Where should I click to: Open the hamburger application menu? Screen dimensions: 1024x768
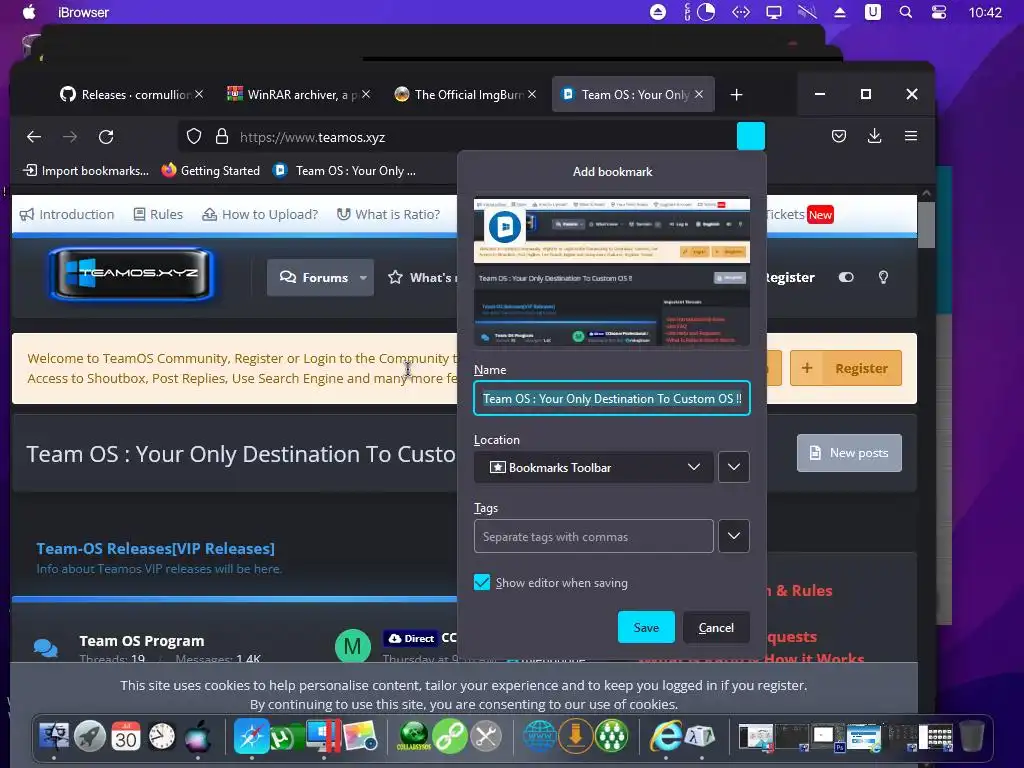[910, 136]
